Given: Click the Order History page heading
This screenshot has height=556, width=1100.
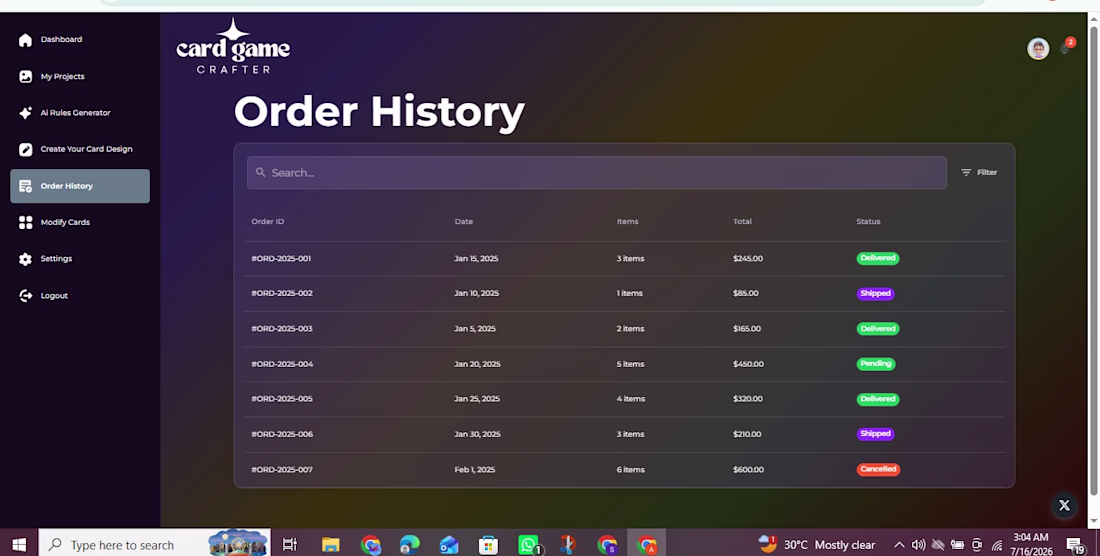Looking at the screenshot, I should point(379,111).
